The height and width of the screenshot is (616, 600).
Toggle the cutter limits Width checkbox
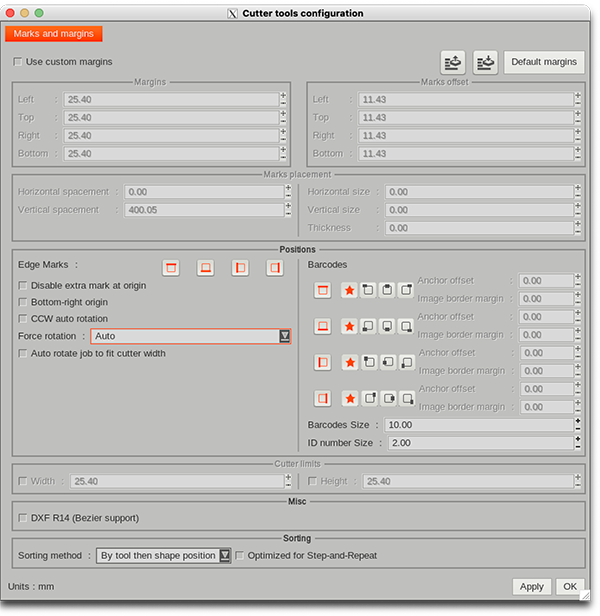pyautogui.click(x=23, y=481)
